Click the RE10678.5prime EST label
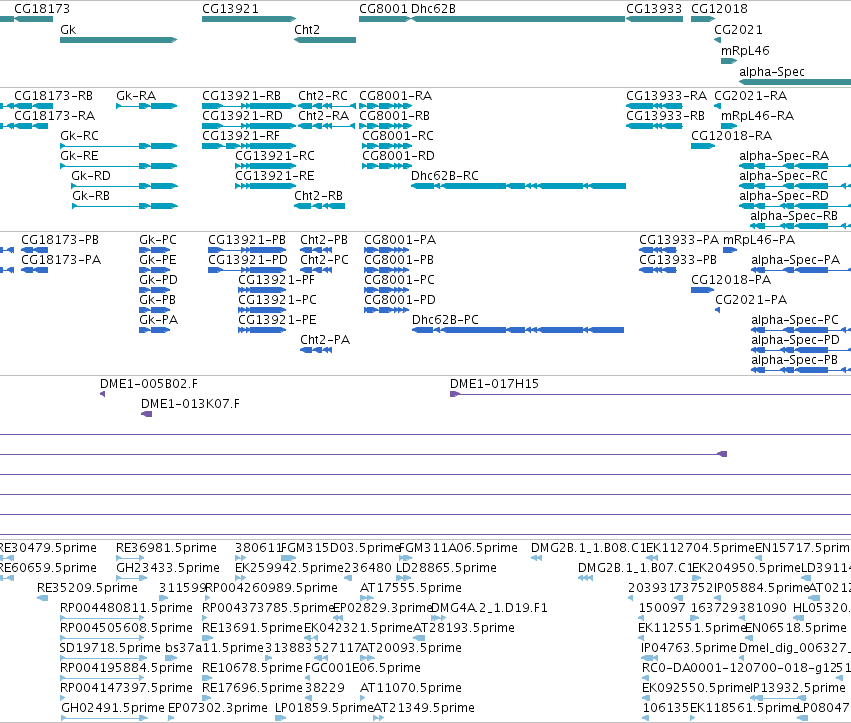This screenshot has height=723, width=851. 252,668
